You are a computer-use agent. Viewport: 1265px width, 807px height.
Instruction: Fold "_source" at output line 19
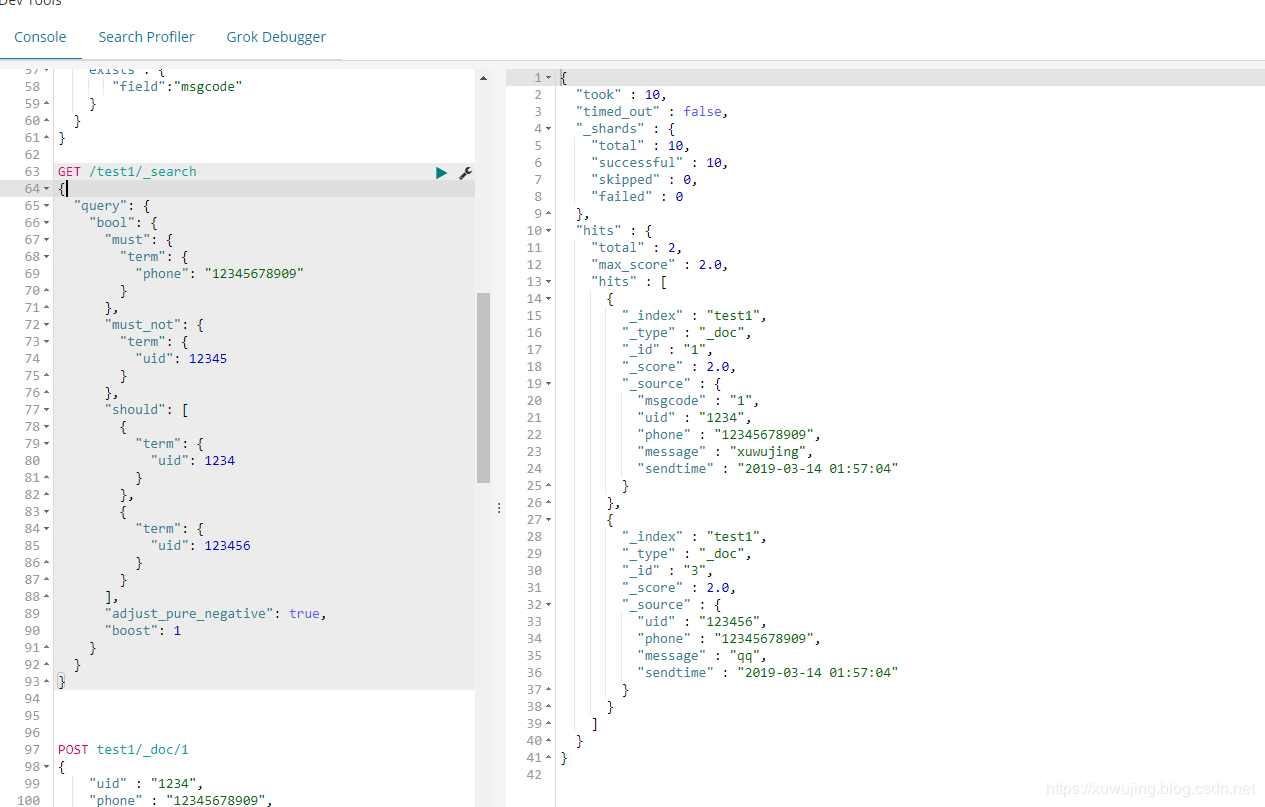(549, 384)
